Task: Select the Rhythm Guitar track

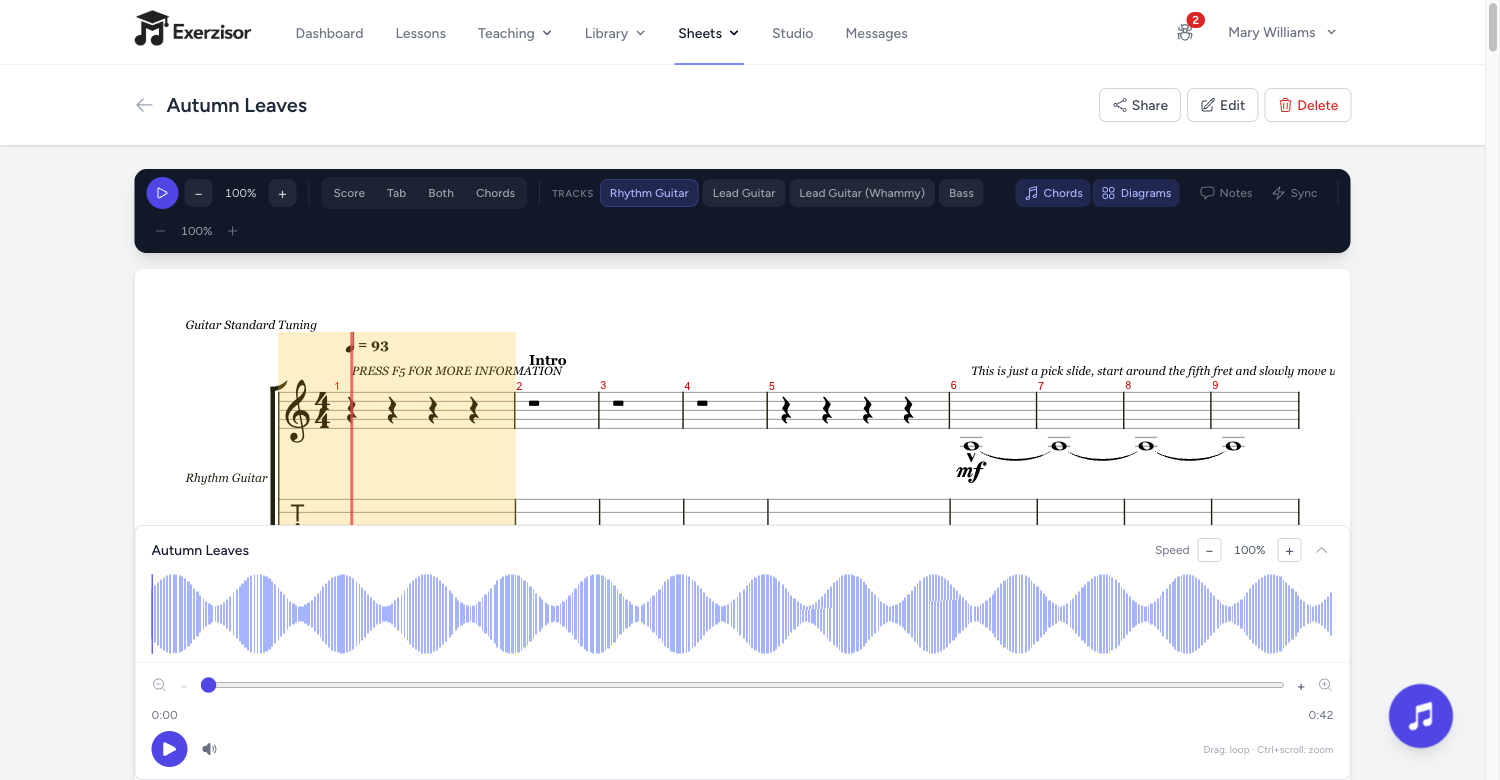Action: [649, 193]
